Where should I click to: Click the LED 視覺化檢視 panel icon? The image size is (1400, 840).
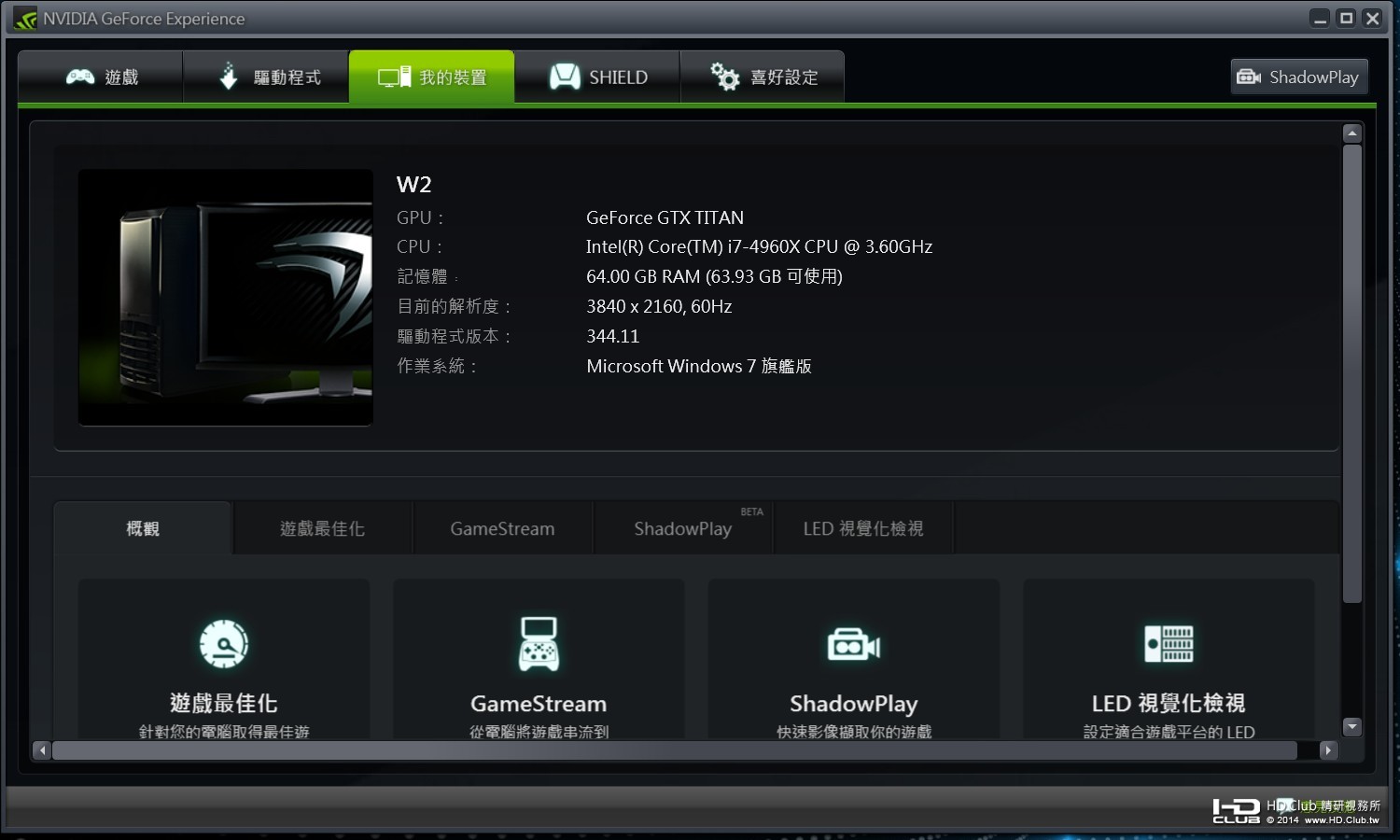point(1169,644)
